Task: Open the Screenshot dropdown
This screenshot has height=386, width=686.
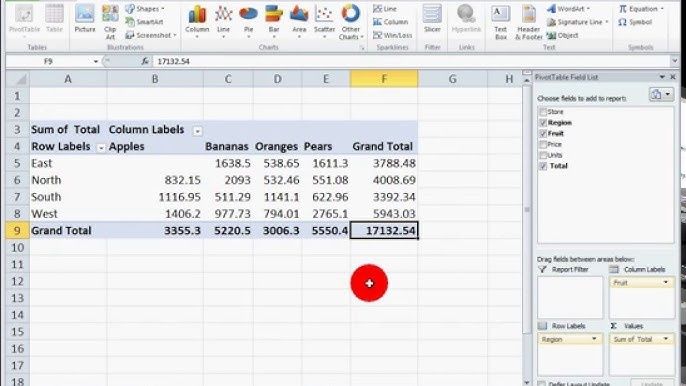Action: (150, 35)
